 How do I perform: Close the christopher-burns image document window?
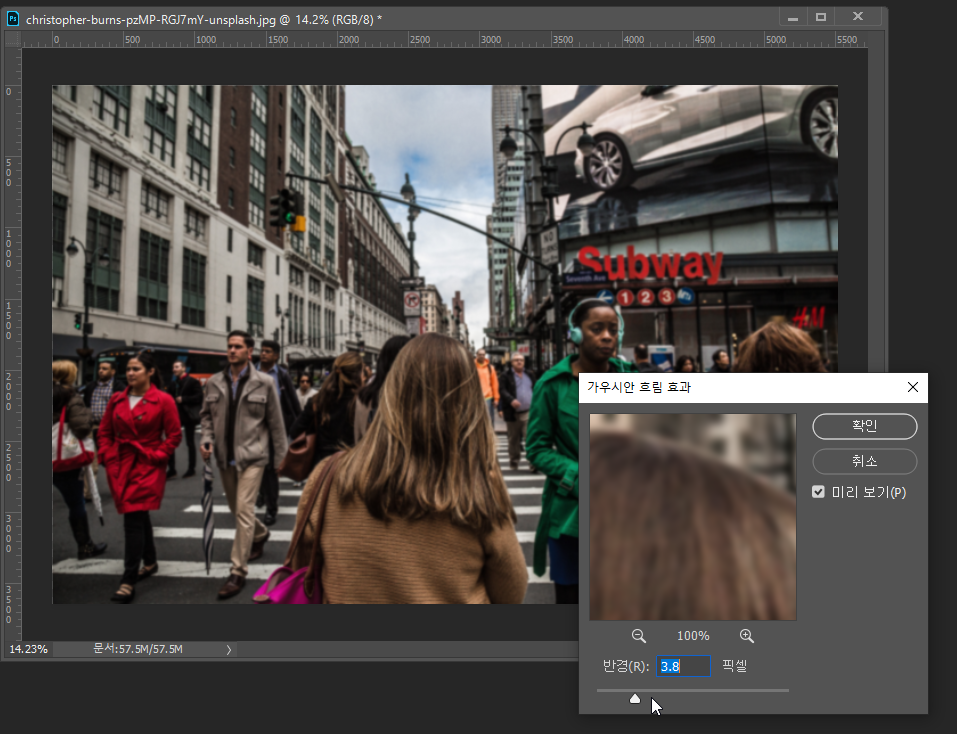point(858,18)
